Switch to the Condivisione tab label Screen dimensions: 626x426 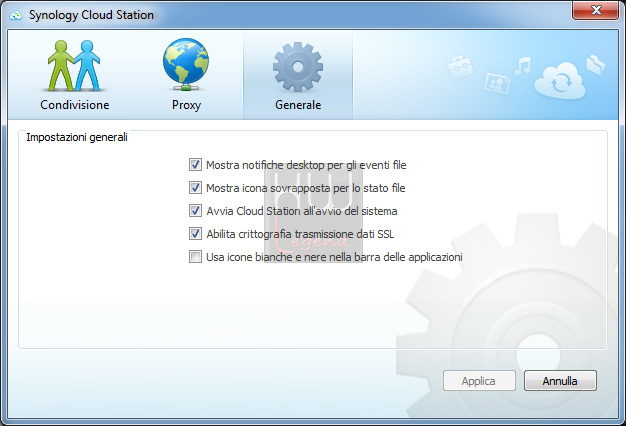point(75,105)
